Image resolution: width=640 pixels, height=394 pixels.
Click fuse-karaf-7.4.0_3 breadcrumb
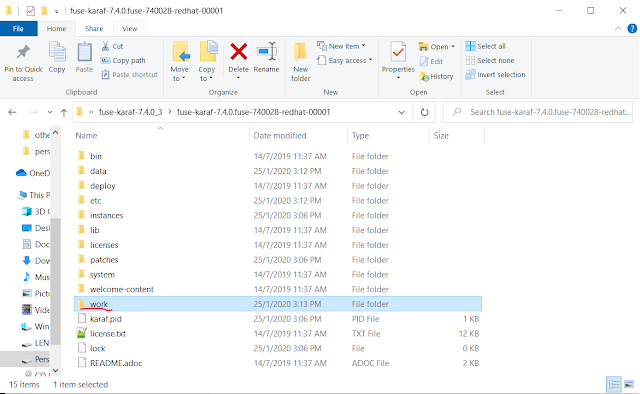pyautogui.click(x=131, y=112)
